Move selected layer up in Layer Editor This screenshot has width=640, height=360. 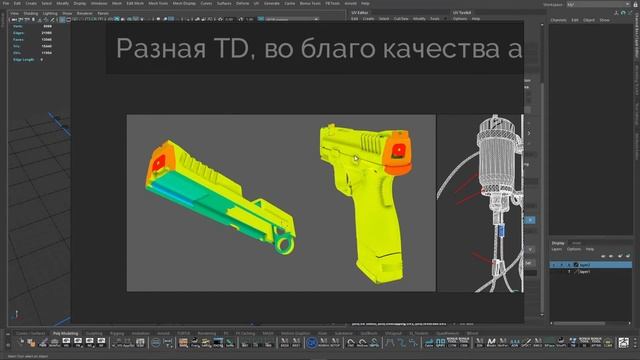[x=603, y=256]
